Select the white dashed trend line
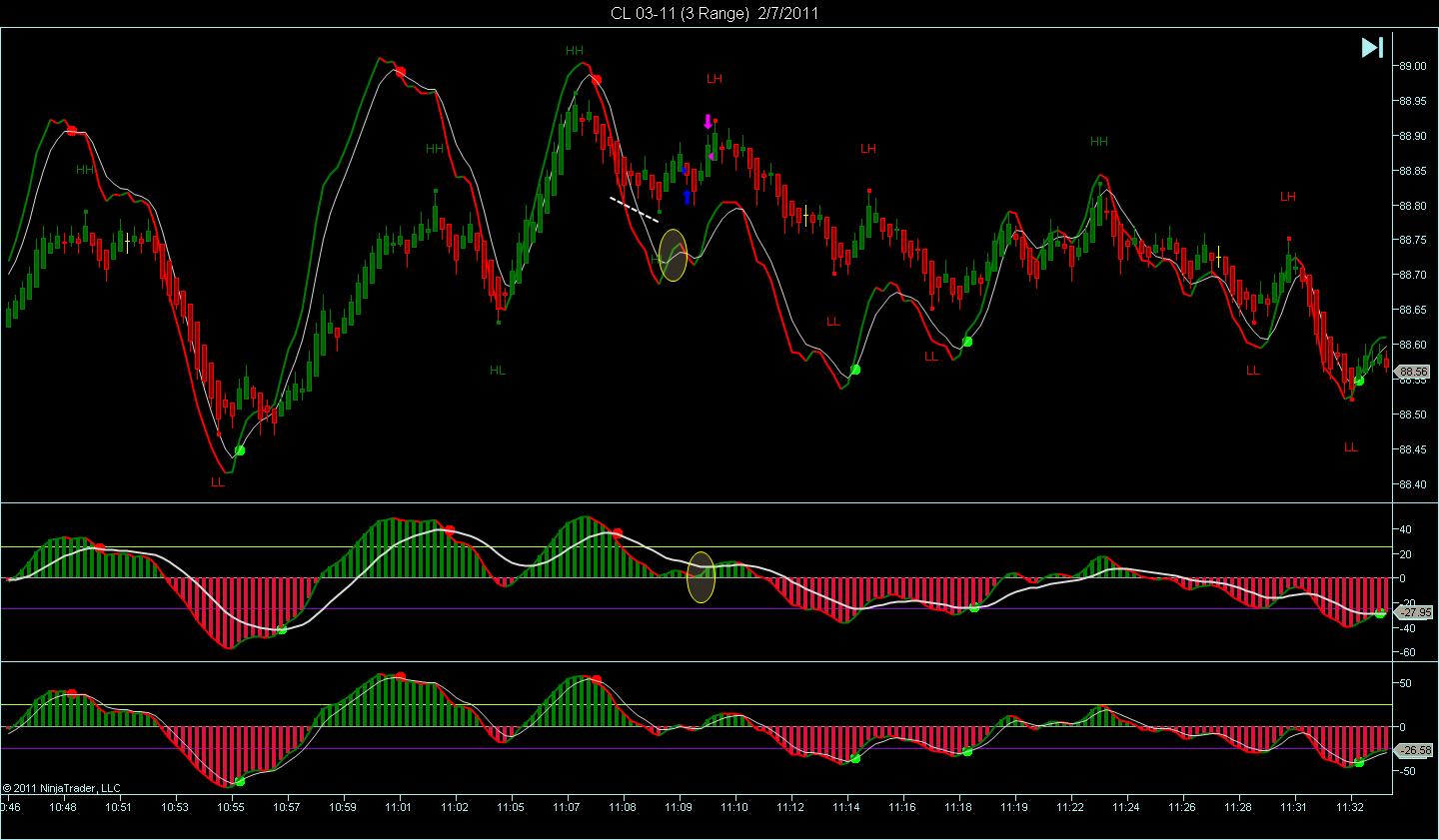 tap(635, 209)
